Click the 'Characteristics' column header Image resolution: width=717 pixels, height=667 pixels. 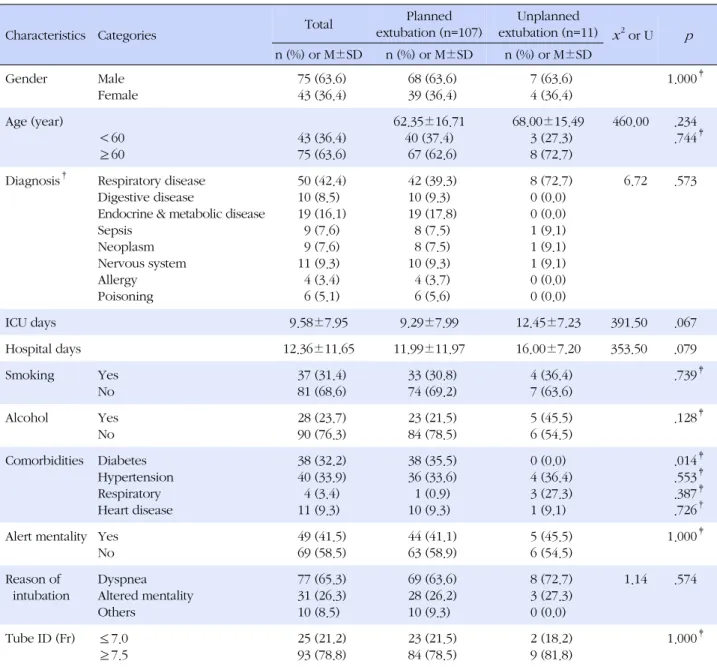(45, 35)
